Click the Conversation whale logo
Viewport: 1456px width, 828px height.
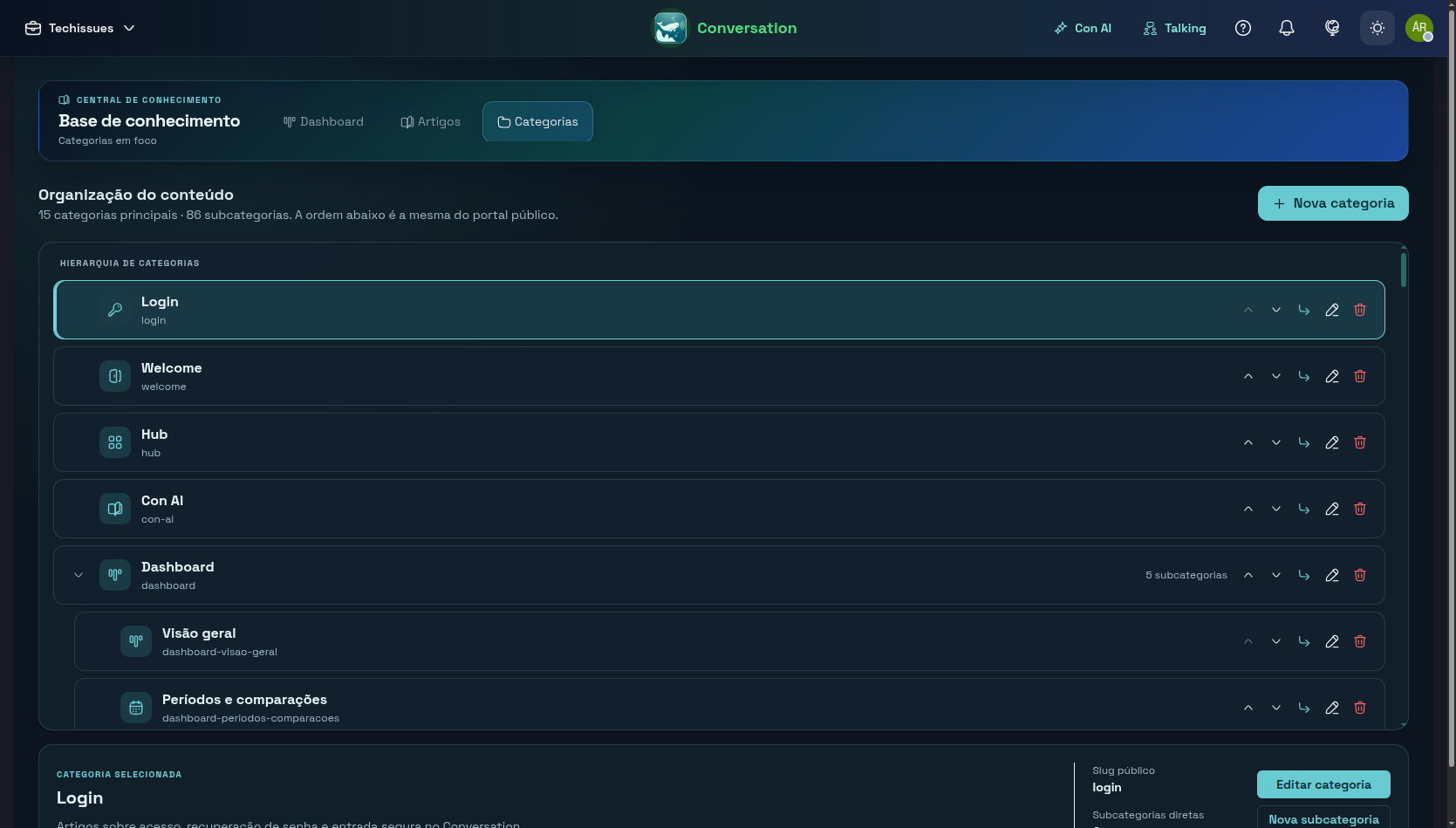coord(670,28)
